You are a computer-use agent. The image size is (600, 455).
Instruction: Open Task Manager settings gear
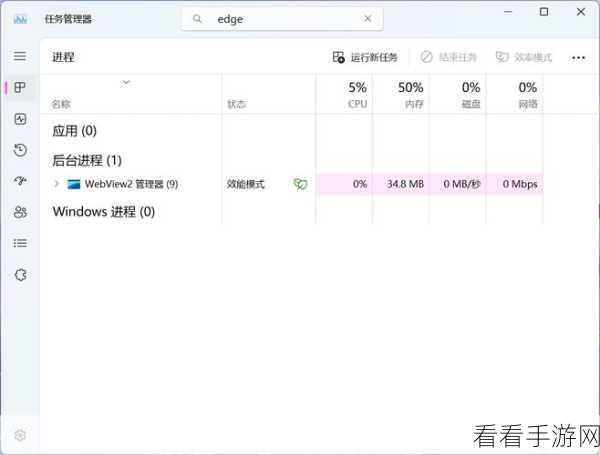coord(20,435)
